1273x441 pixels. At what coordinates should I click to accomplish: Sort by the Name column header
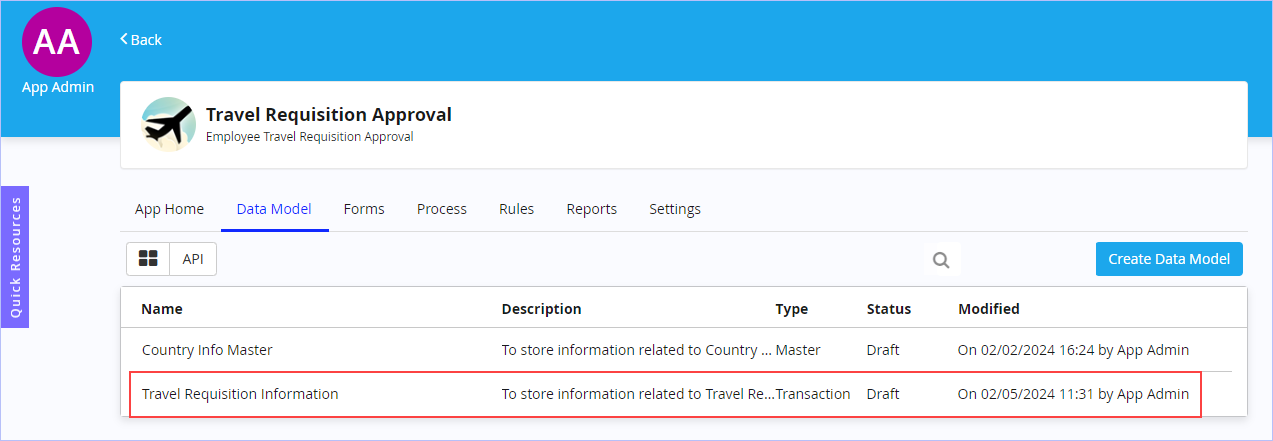tap(162, 309)
